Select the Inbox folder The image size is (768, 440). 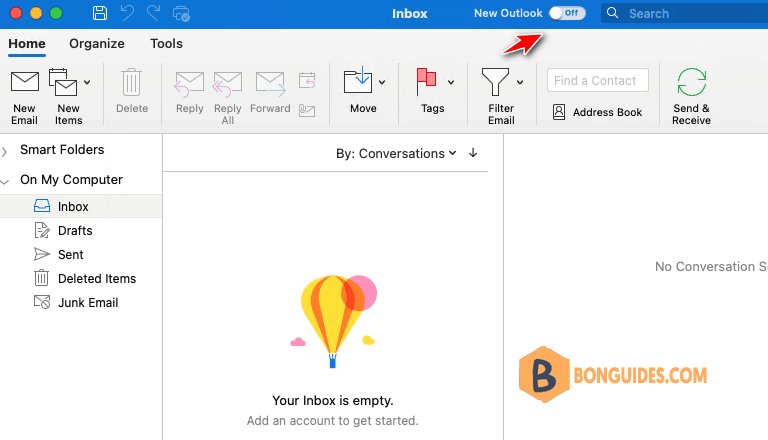(x=81, y=206)
